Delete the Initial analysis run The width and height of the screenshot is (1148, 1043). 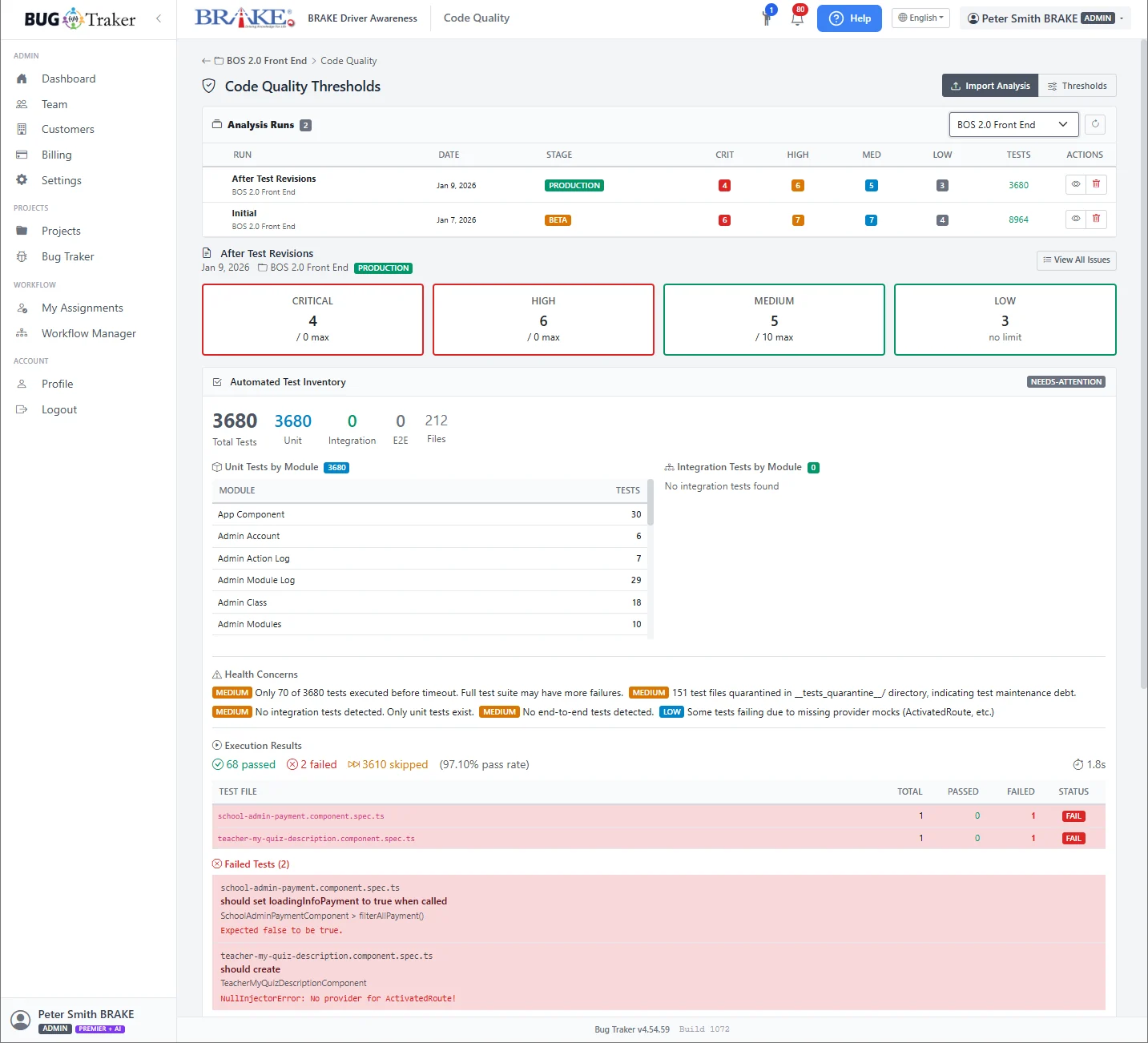click(1097, 219)
